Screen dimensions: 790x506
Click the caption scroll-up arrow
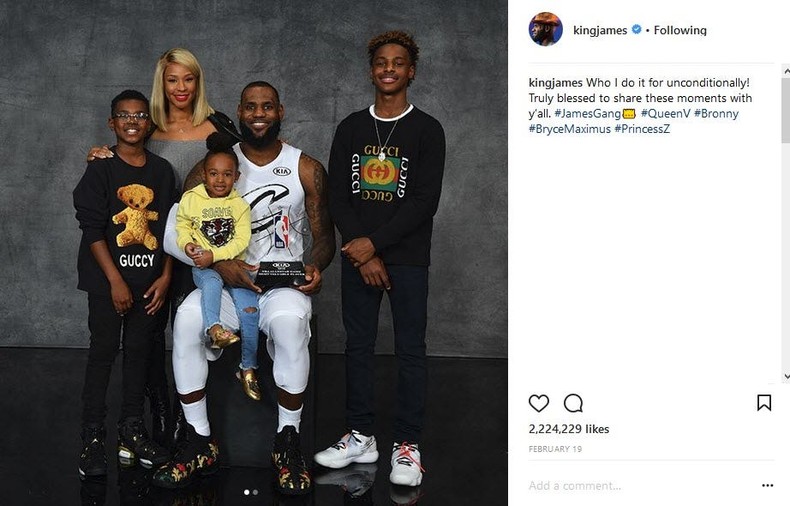786,72
